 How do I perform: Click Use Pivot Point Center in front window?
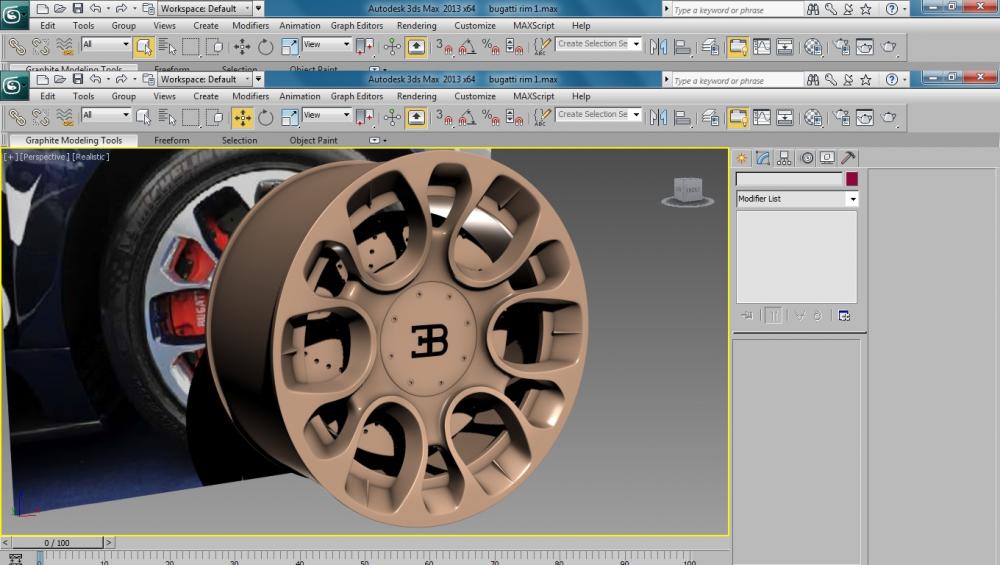365,117
